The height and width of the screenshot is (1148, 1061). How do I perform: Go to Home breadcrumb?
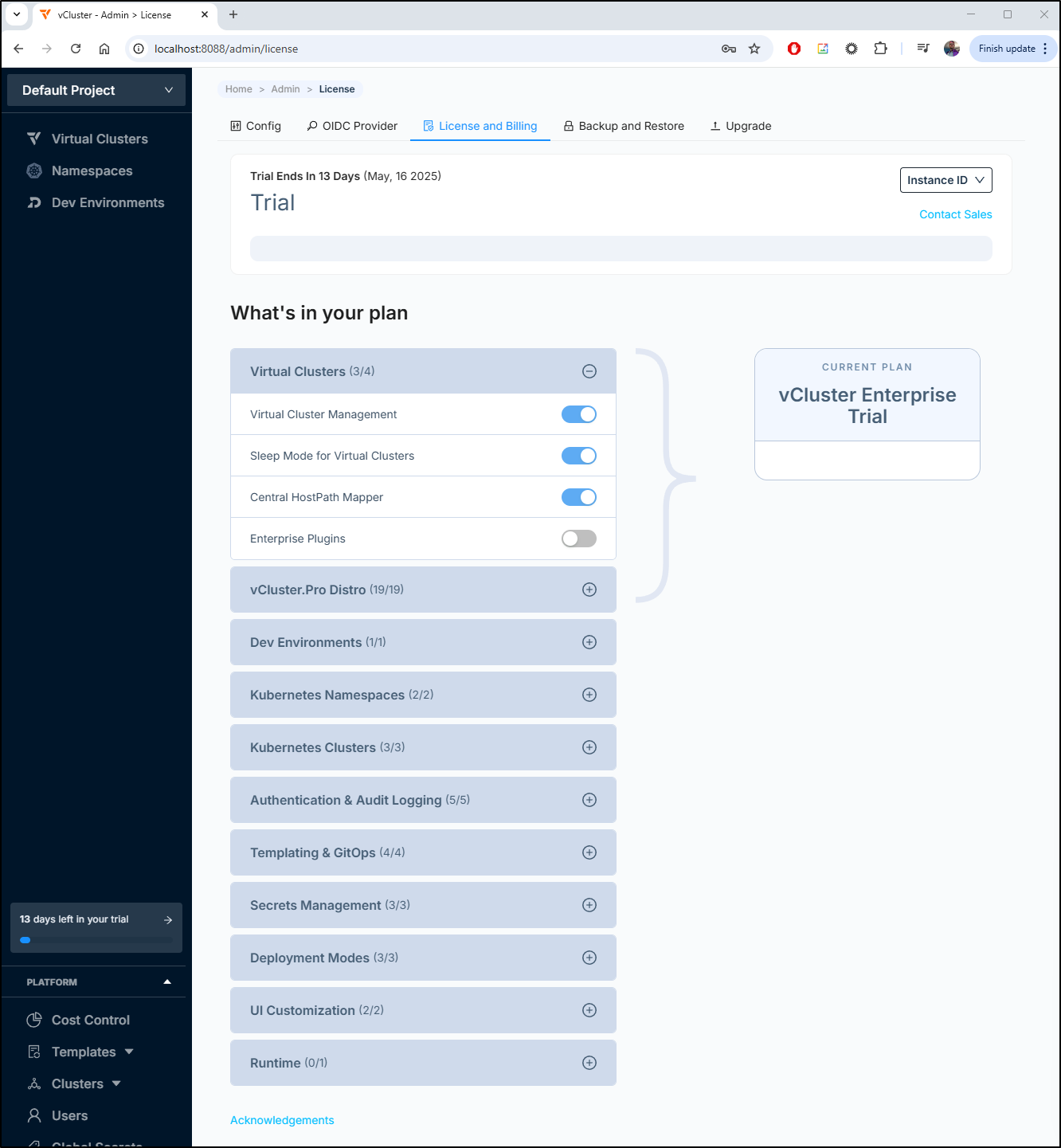click(238, 89)
